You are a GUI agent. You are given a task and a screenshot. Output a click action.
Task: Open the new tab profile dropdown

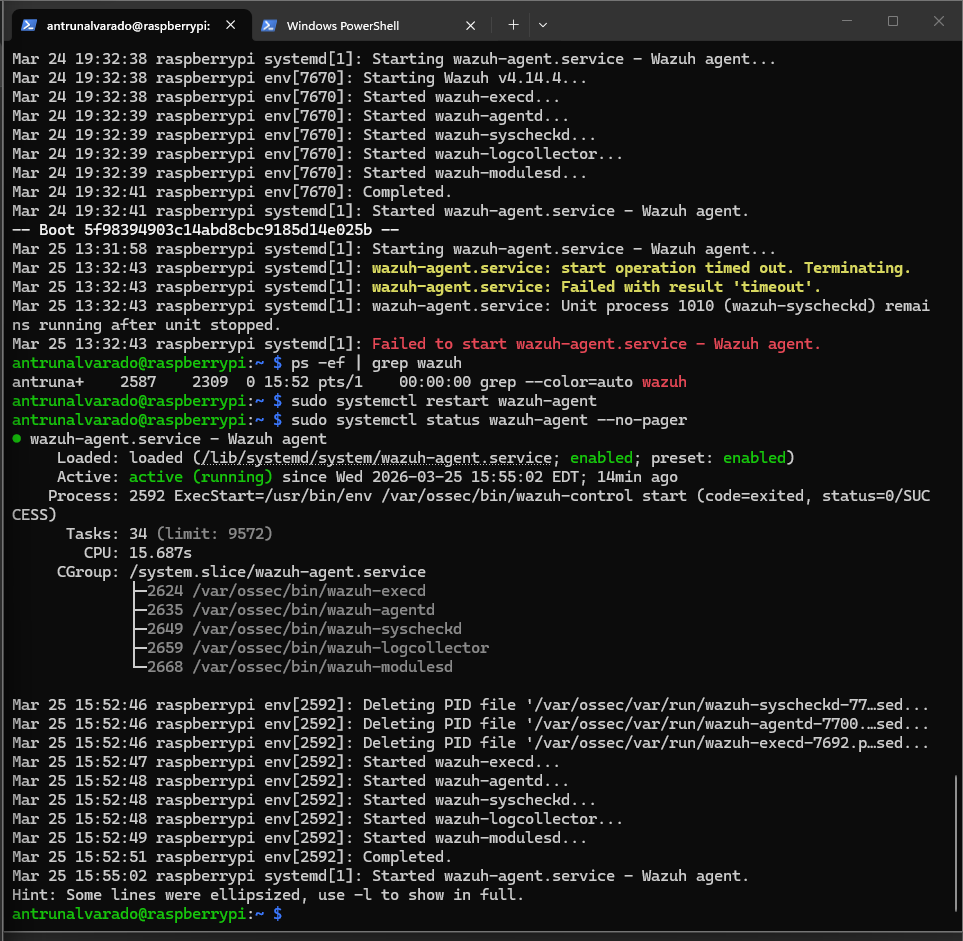click(543, 25)
